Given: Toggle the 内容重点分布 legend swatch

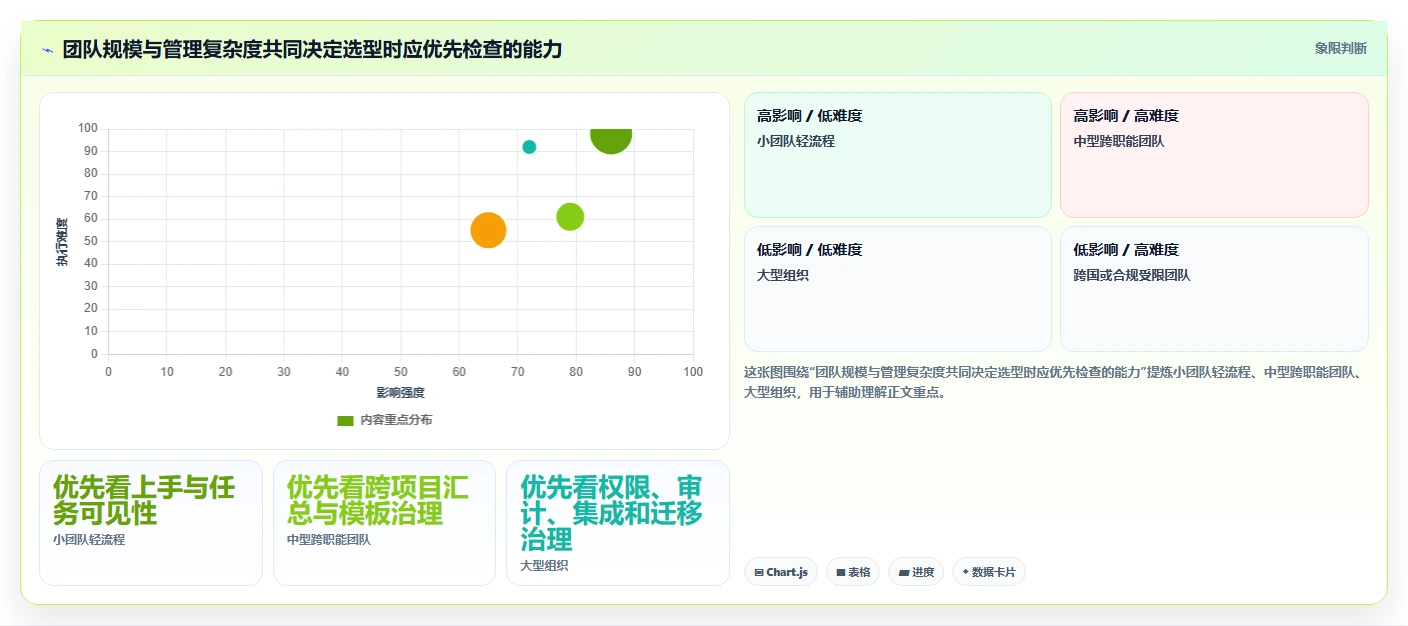Looking at the screenshot, I should point(345,420).
